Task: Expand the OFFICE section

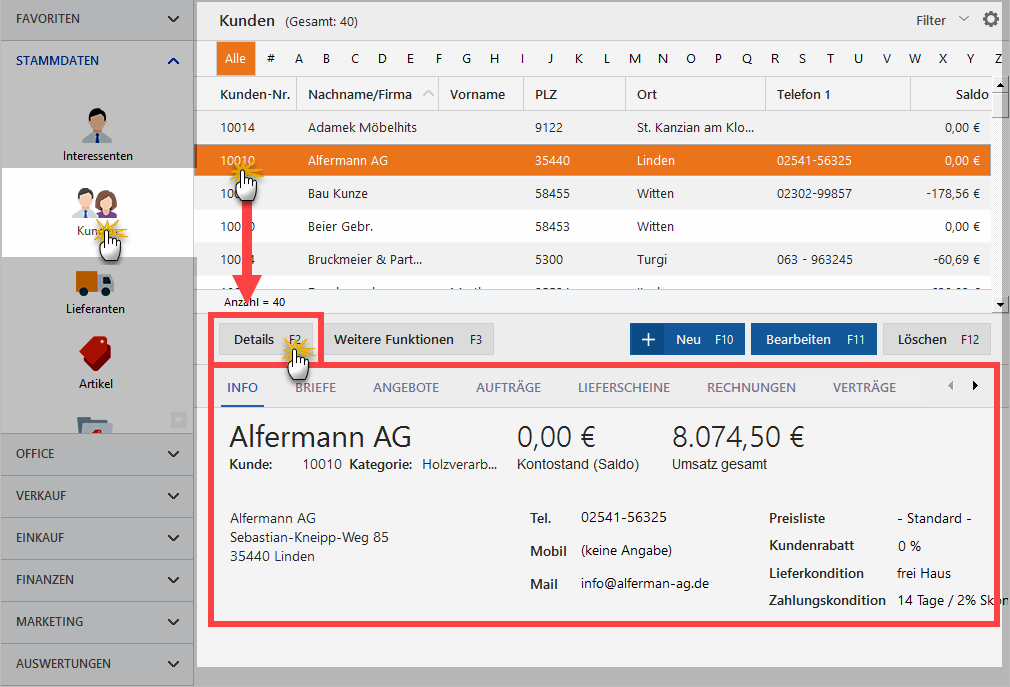Action: tap(97, 454)
